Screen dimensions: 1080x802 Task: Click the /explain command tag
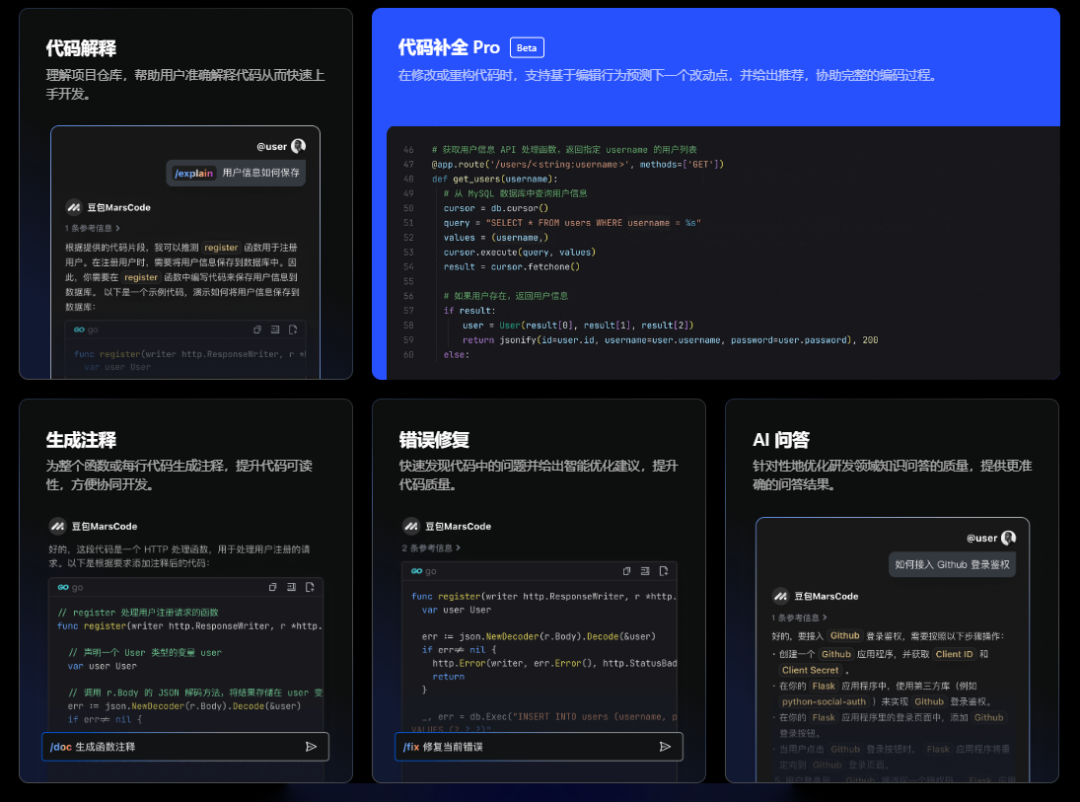click(x=194, y=173)
